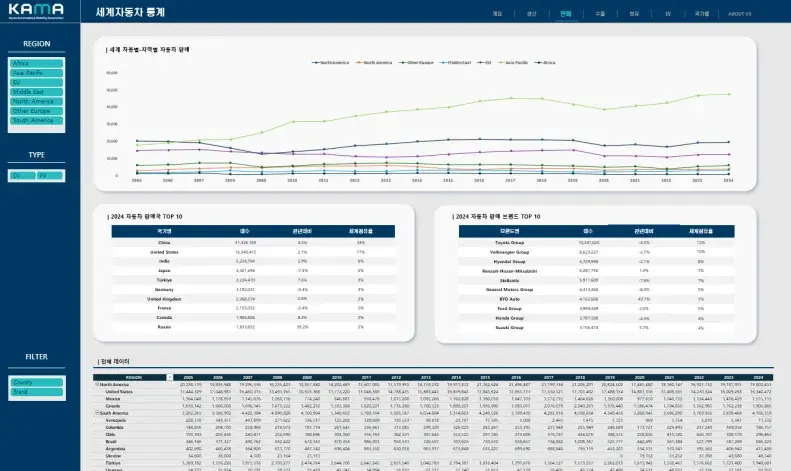Image resolution: width=791 pixels, height=471 pixels.
Task: Click the Mexico row in data table
Action: click(x=433, y=398)
